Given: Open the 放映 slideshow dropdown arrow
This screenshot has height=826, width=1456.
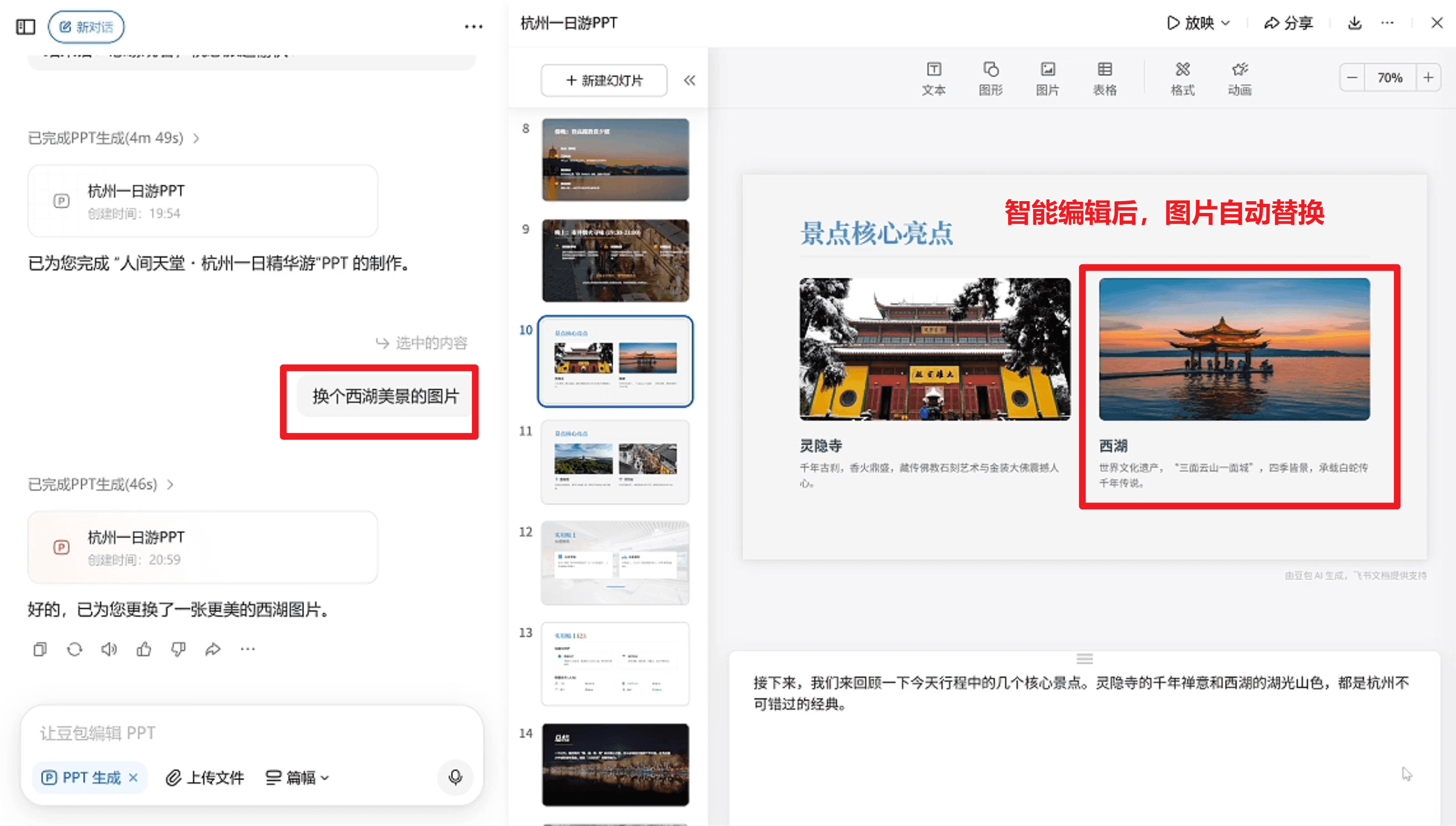Looking at the screenshot, I should (x=1226, y=23).
